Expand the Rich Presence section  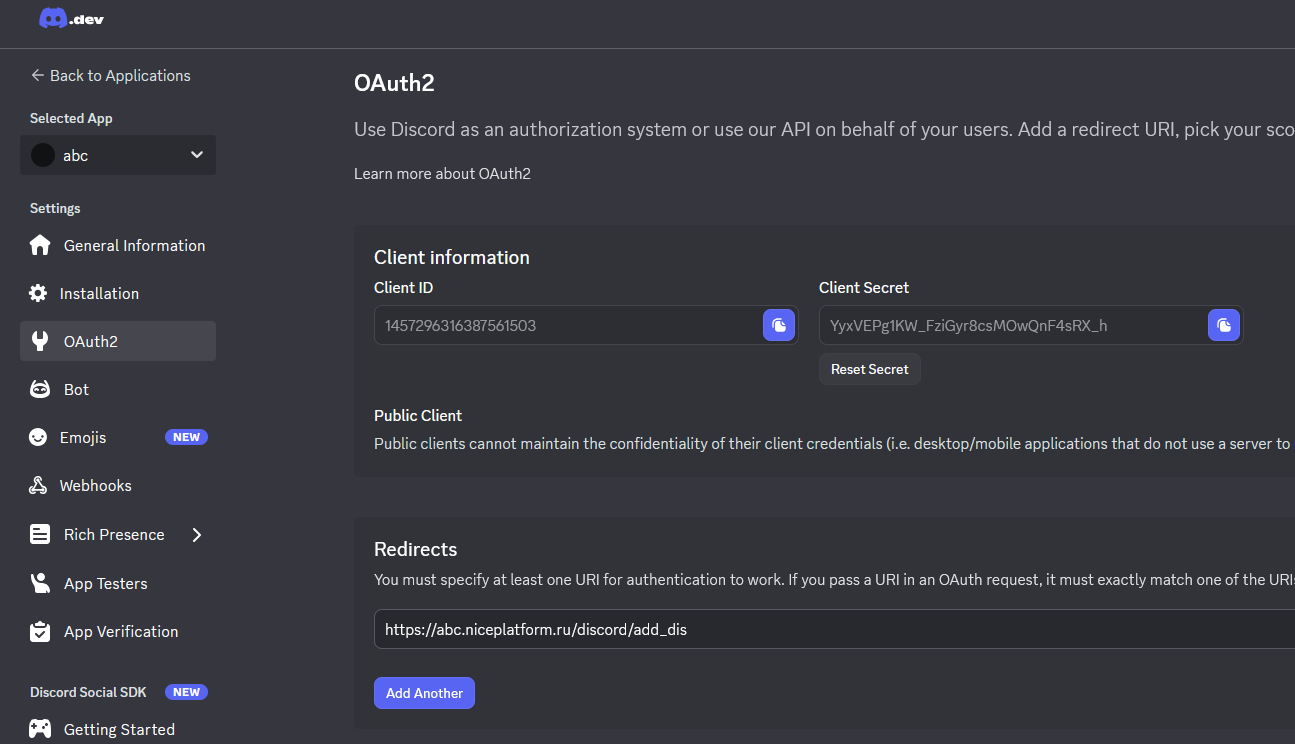pos(197,534)
